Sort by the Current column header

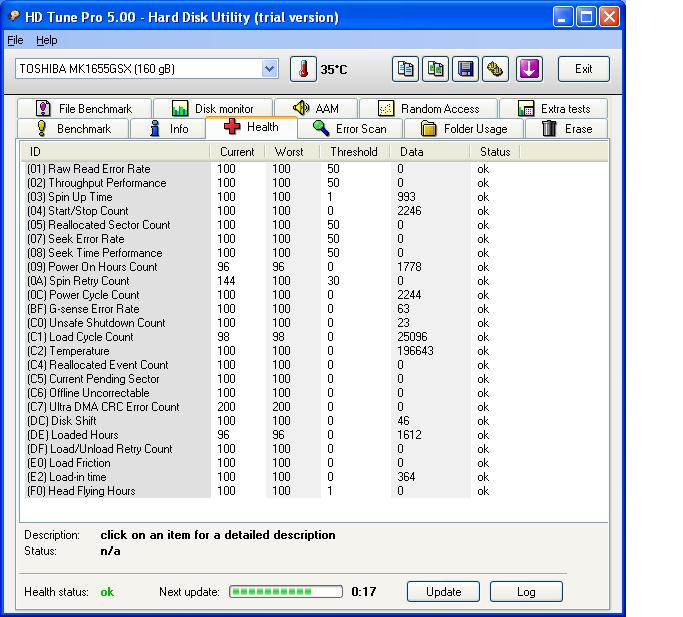coord(237,152)
